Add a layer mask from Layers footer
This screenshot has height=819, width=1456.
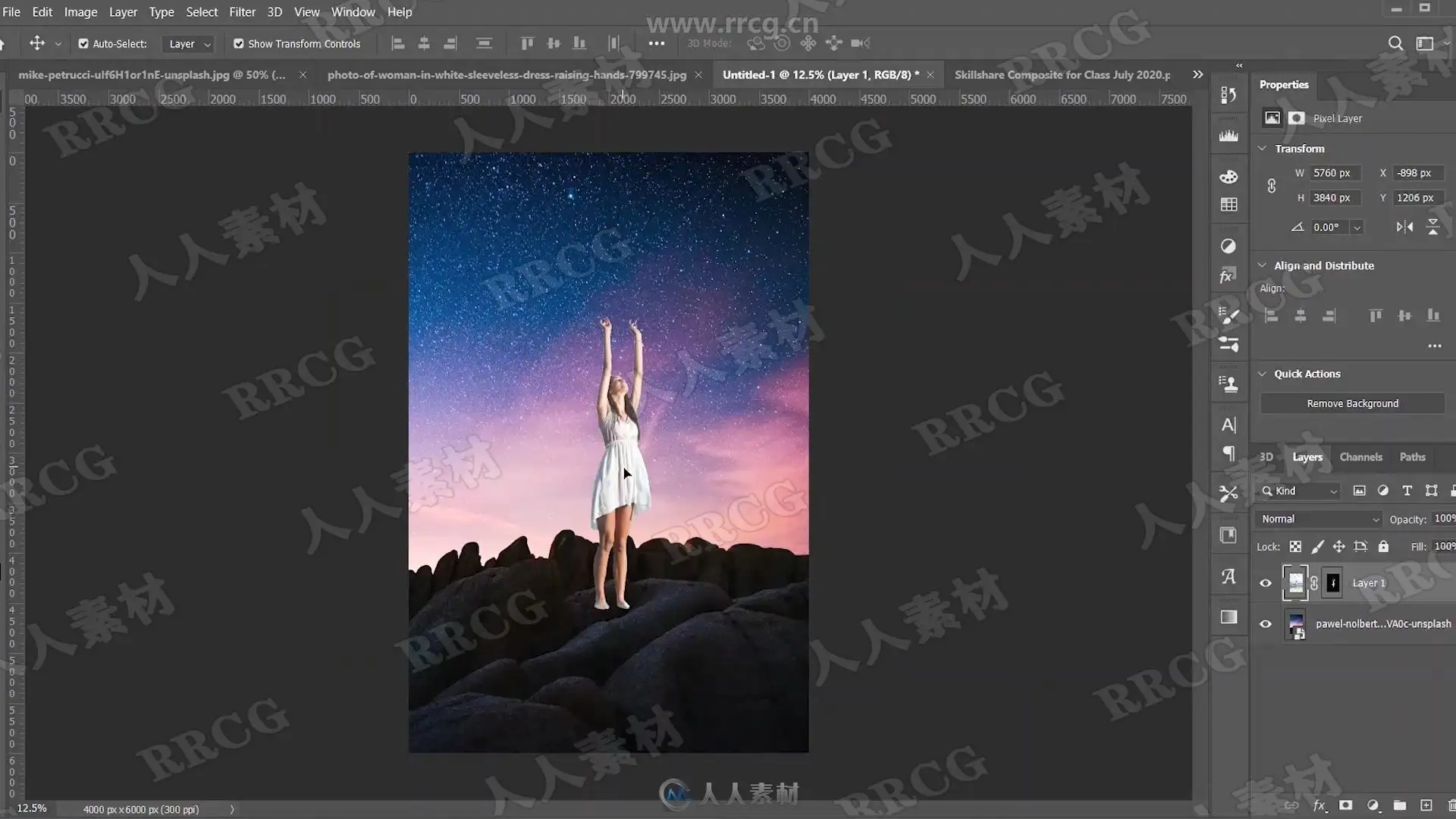[x=1345, y=805]
